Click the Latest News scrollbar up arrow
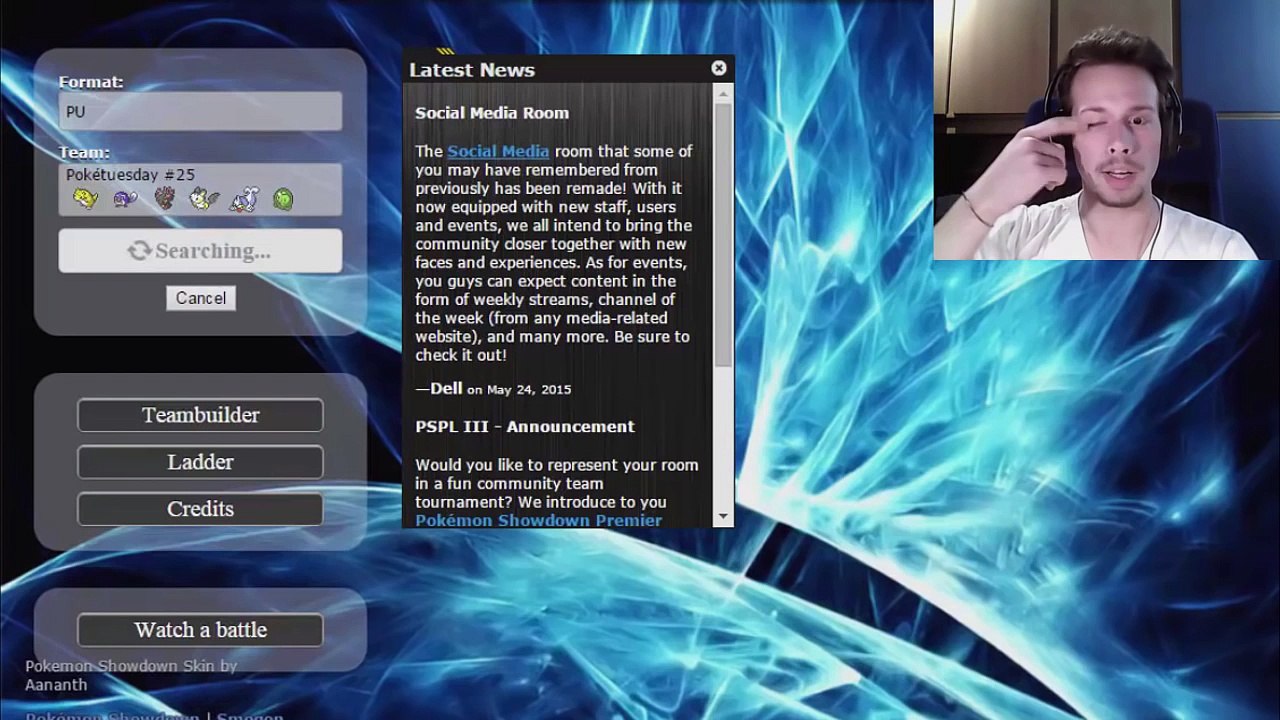Screen dimensions: 1280x720 pyautogui.click(x=724, y=92)
